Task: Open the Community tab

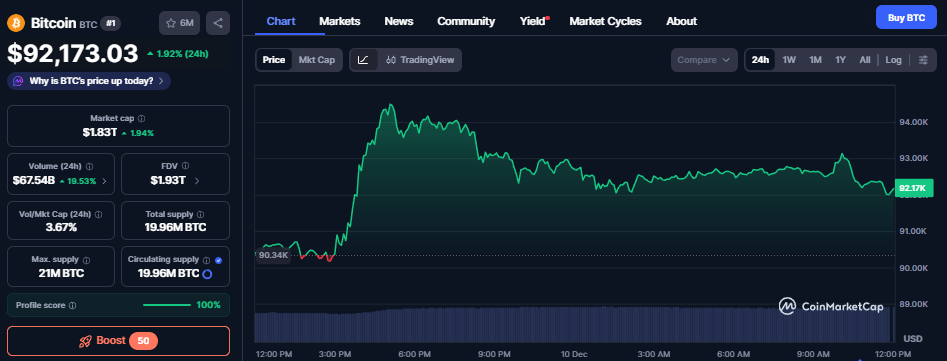Action: tap(466, 21)
